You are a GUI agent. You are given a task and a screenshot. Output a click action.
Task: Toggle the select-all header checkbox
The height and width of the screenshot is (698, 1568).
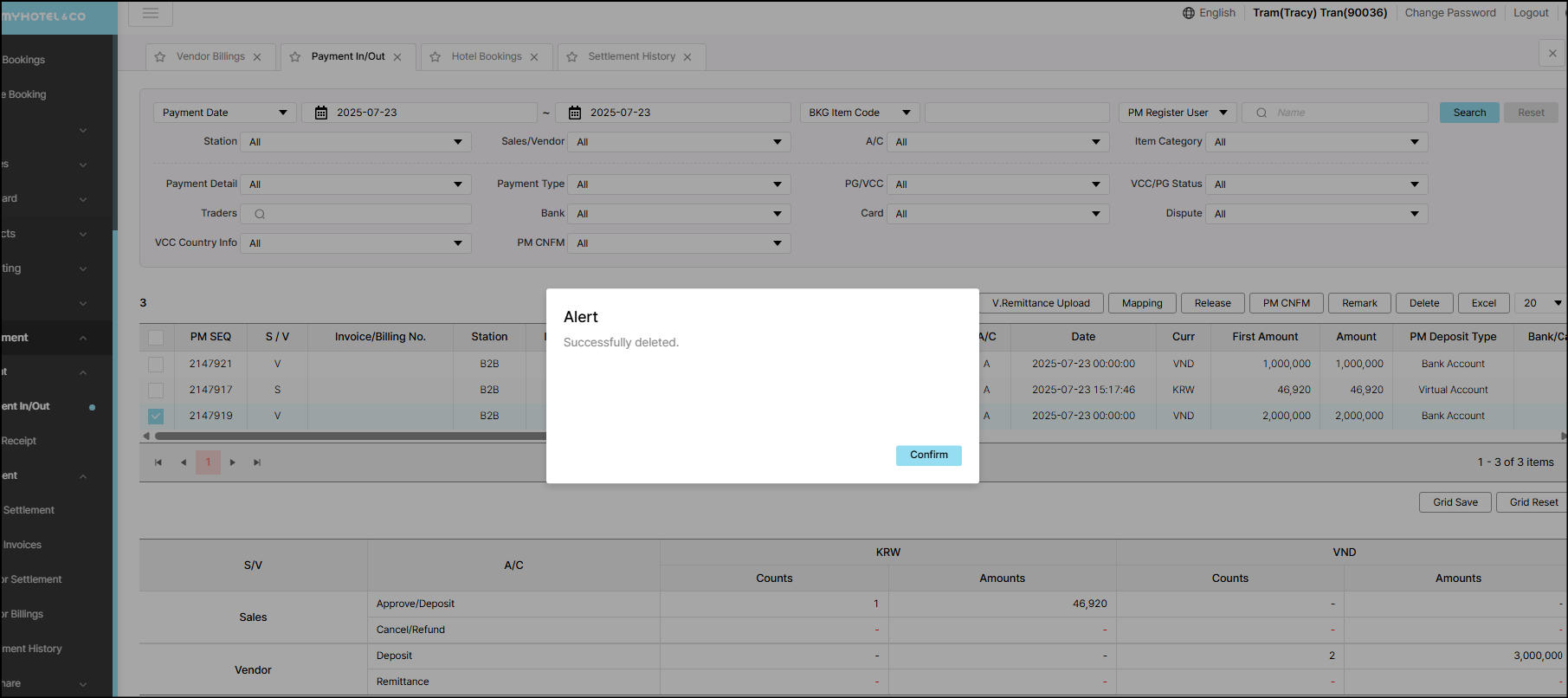(156, 338)
